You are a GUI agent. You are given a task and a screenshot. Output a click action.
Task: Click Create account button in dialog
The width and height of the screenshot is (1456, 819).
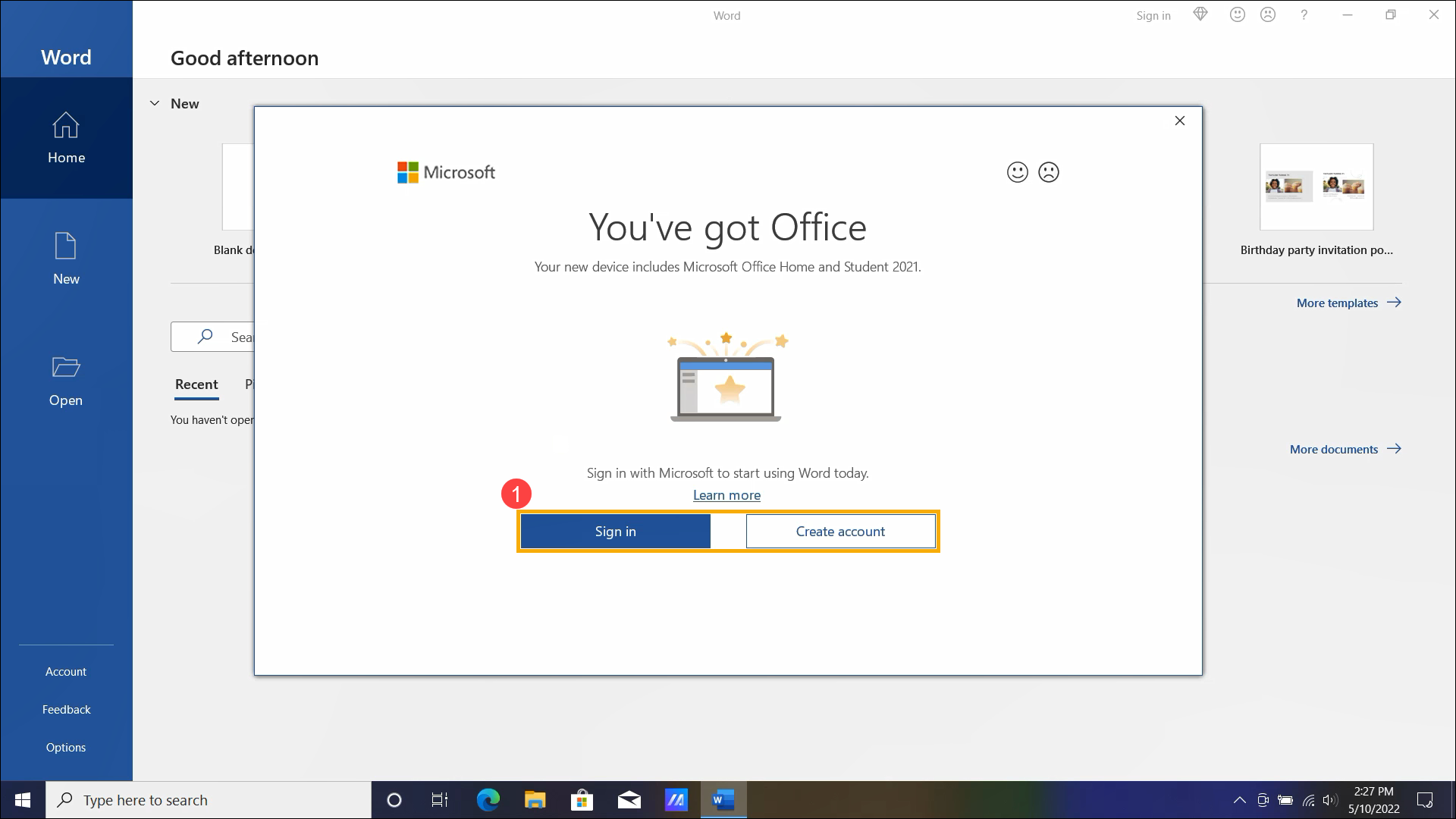pyautogui.click(x=841, y=530)
